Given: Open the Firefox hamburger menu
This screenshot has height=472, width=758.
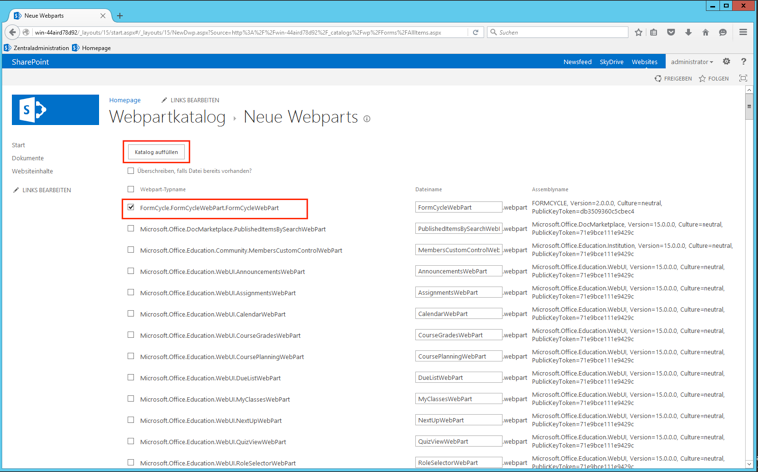Looking at the screenshot, I should pos(743,32).
